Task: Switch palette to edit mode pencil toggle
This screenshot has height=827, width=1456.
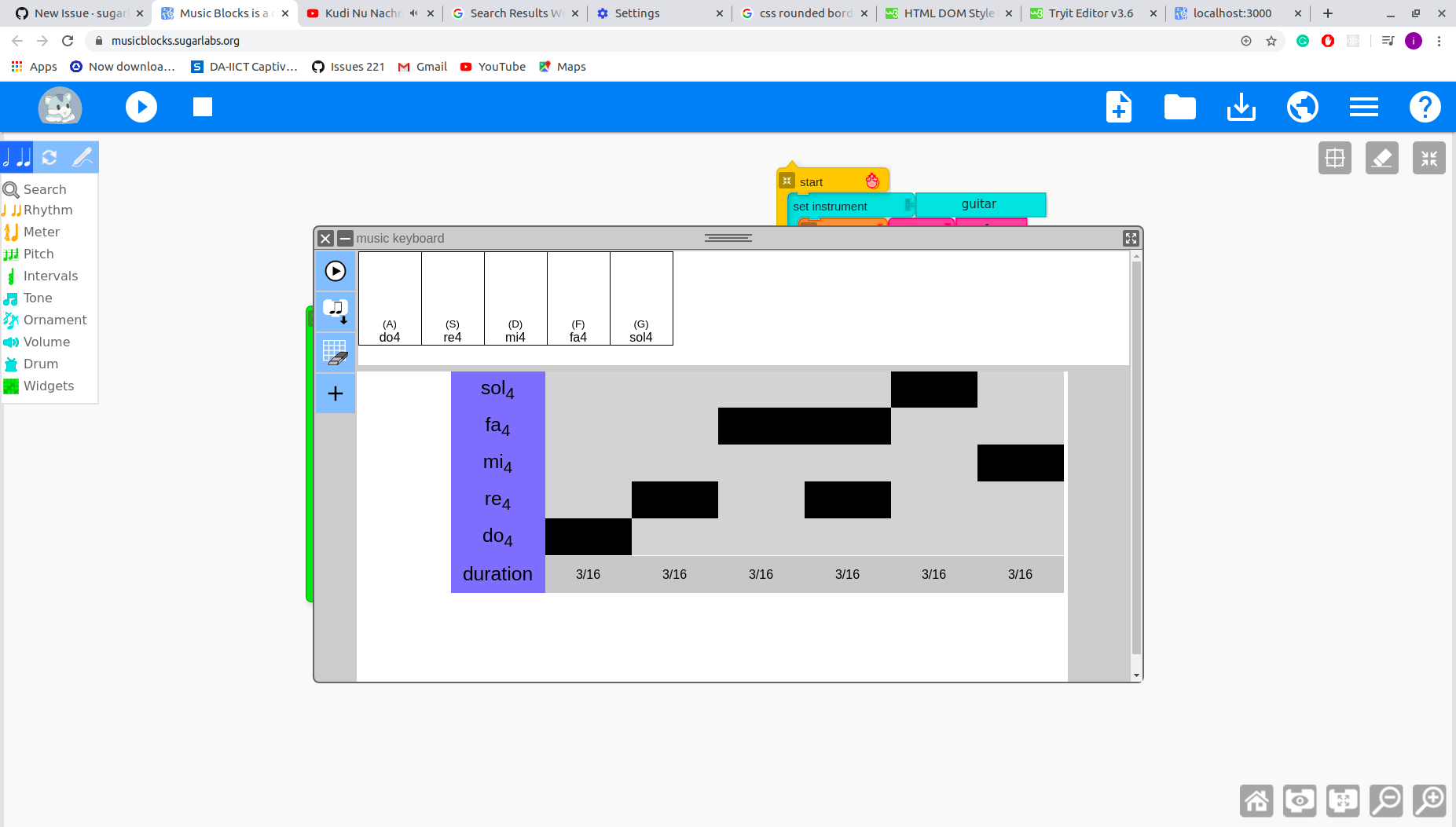Action: 82,157
